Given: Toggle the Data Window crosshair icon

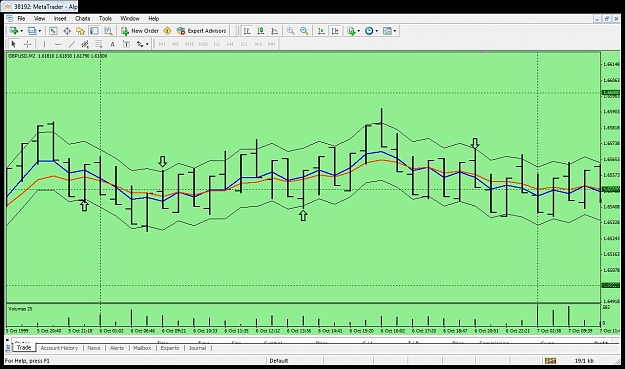Looking at the screenshot, I should click(x=67, y=31).
